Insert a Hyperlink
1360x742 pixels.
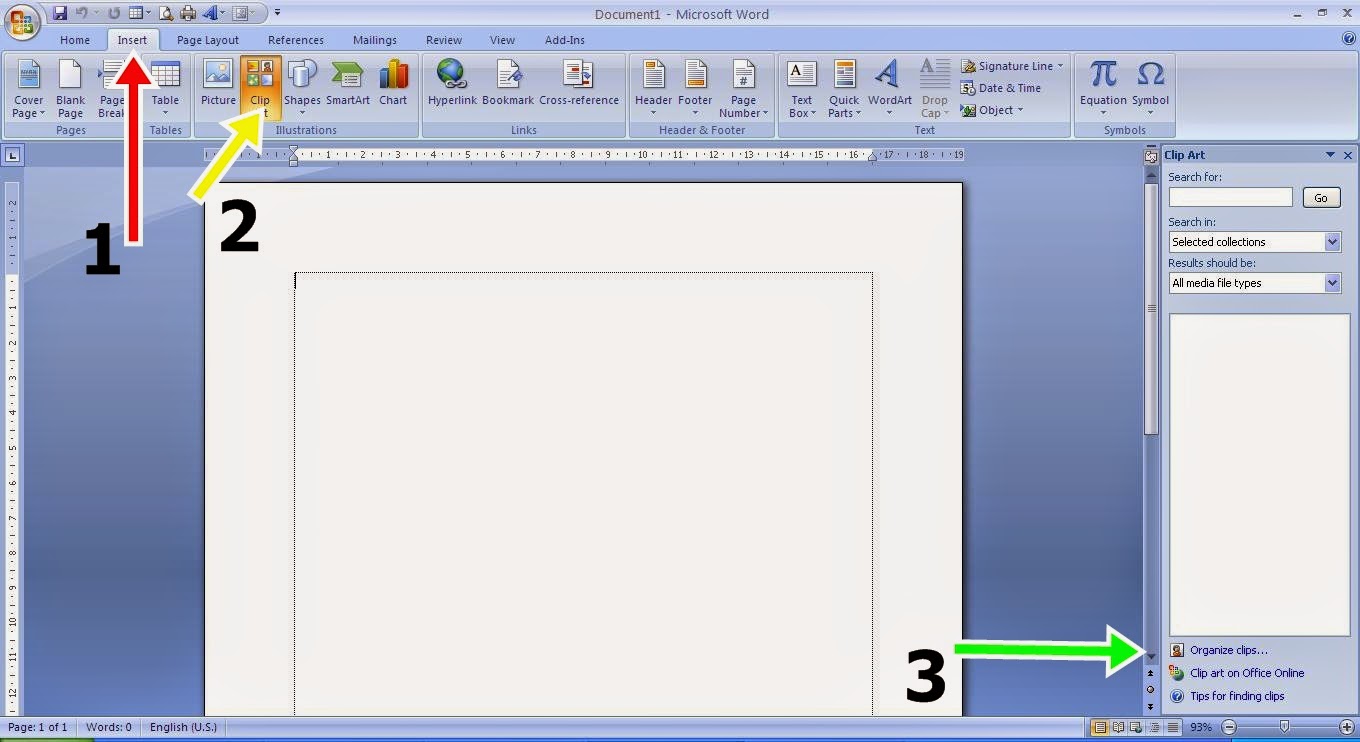pos(452,83)
